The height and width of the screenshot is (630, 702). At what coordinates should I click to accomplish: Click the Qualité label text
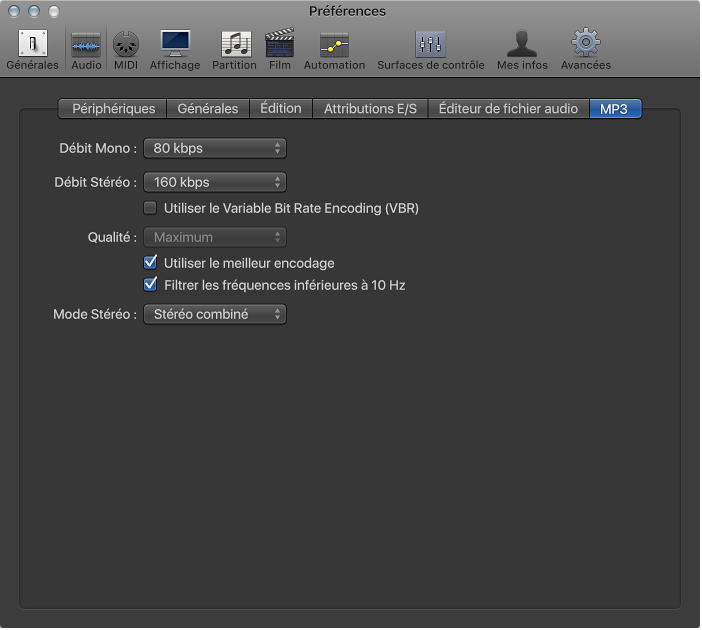[112, 237]
